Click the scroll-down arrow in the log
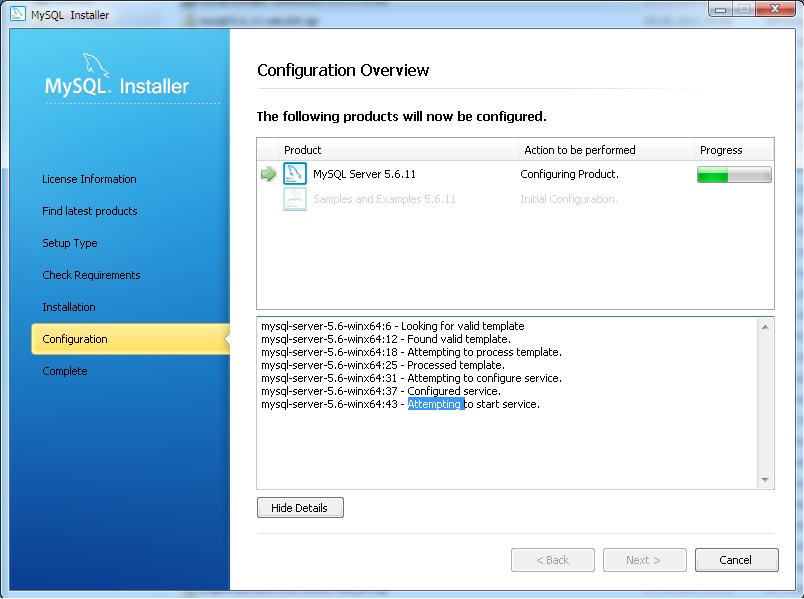The width and height of the screenshot is (804, 599). [765, 480]
